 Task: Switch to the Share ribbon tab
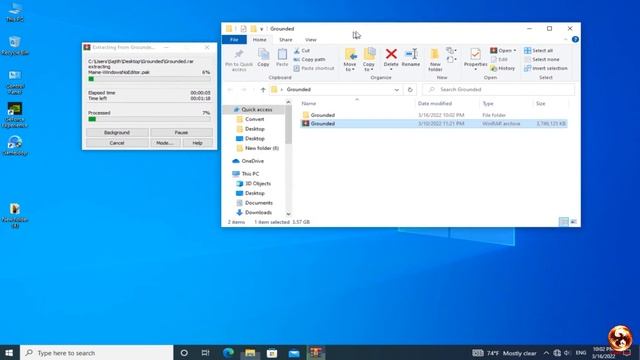click(x=286, y=40)
